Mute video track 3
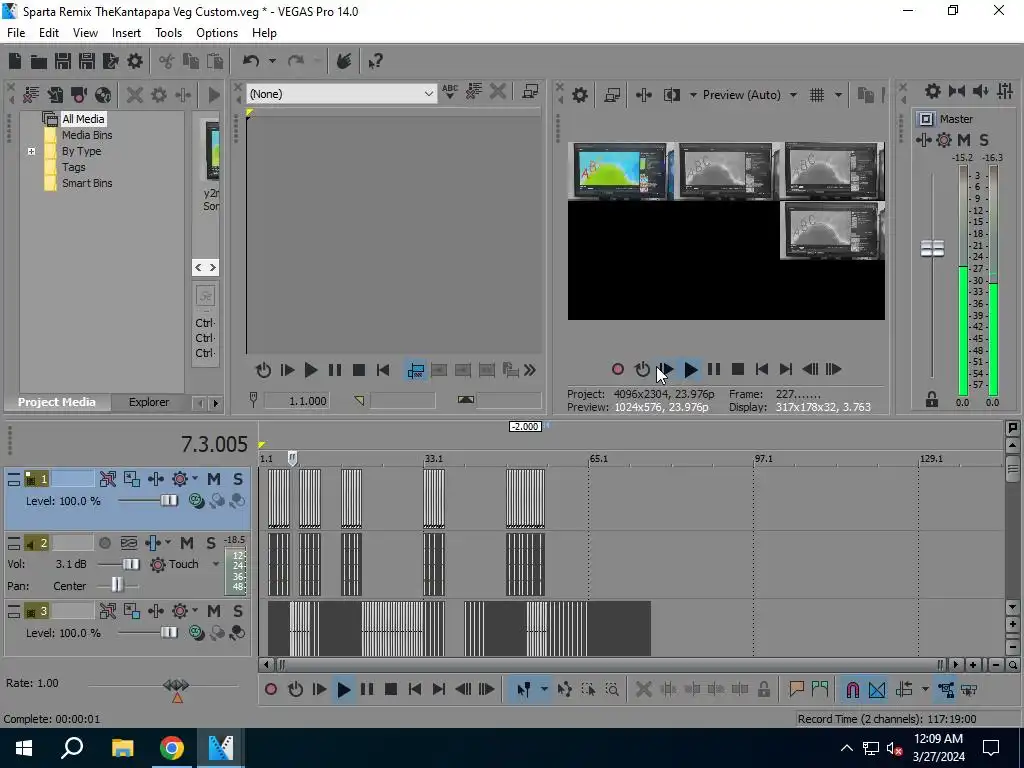Image resolution: width=1024 pixels, height=768 pixels. click(214, 611)
